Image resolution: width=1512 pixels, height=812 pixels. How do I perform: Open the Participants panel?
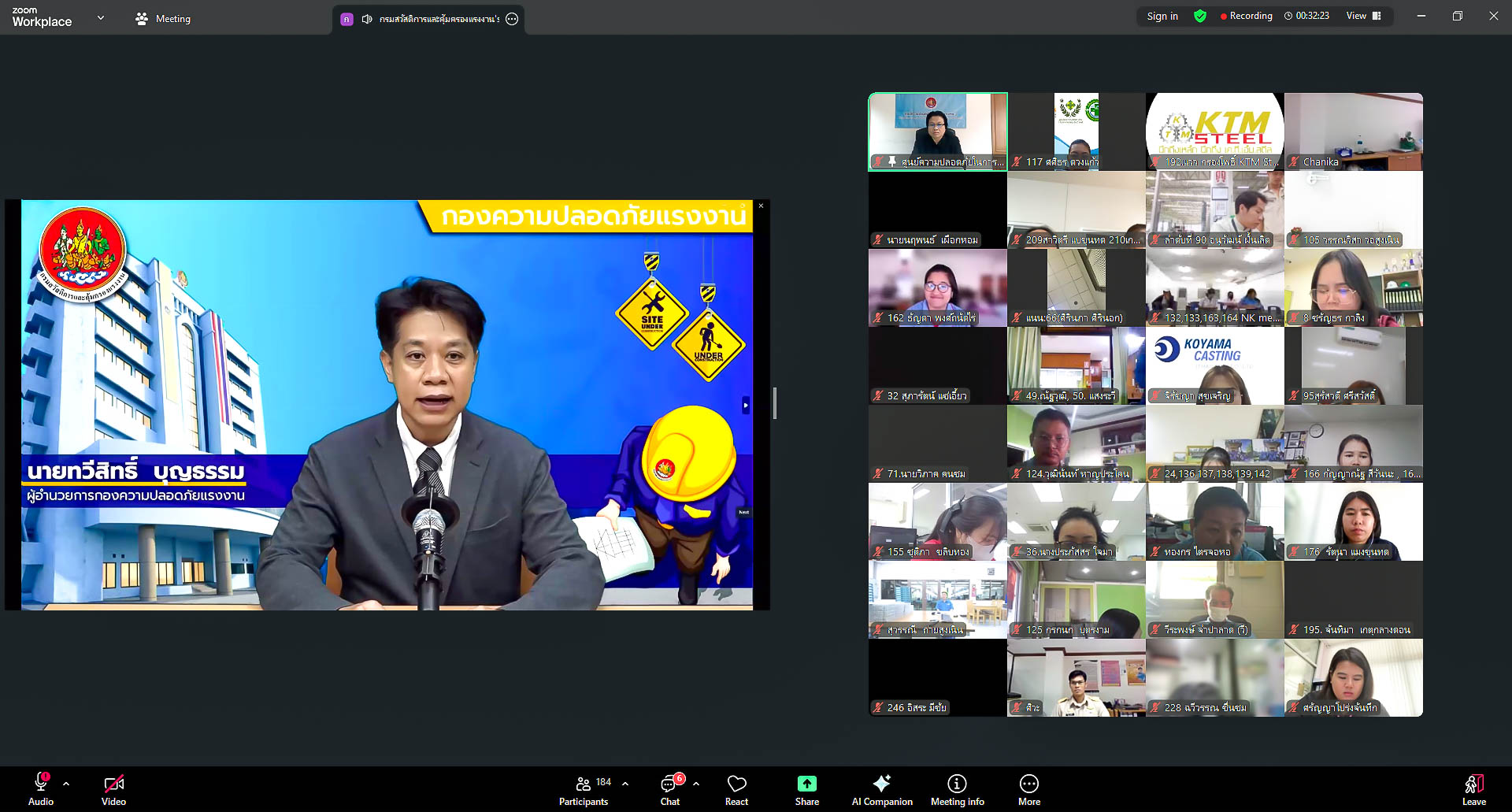(x=584, y=789)
